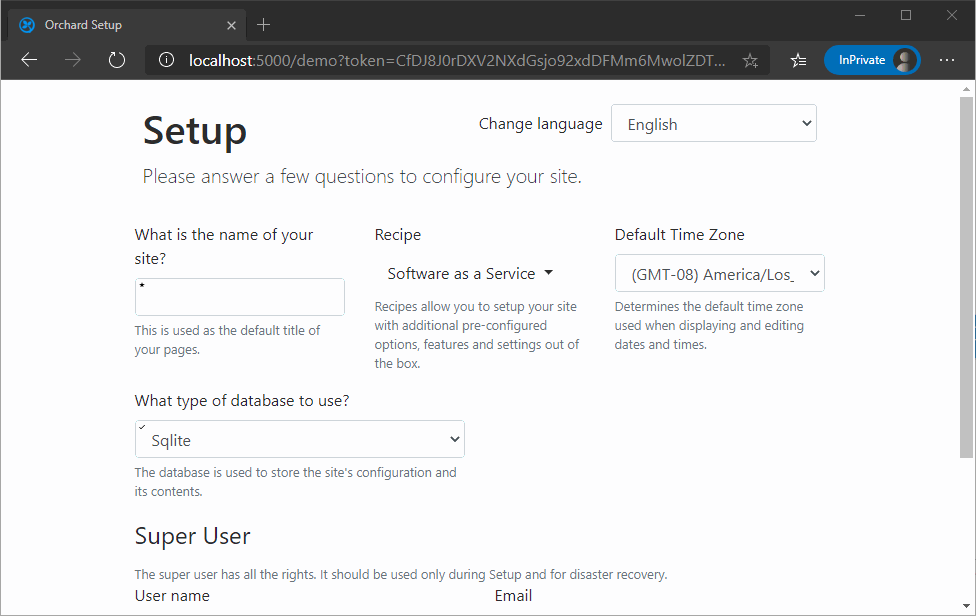Open the Change language dropdown

tap(714, 123)
